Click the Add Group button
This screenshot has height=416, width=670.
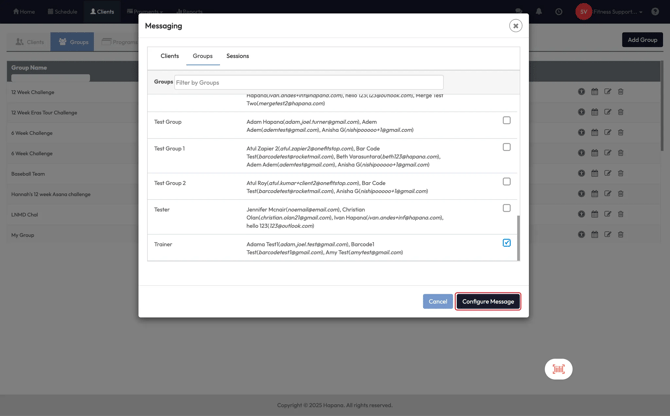[x=642, y=40]
